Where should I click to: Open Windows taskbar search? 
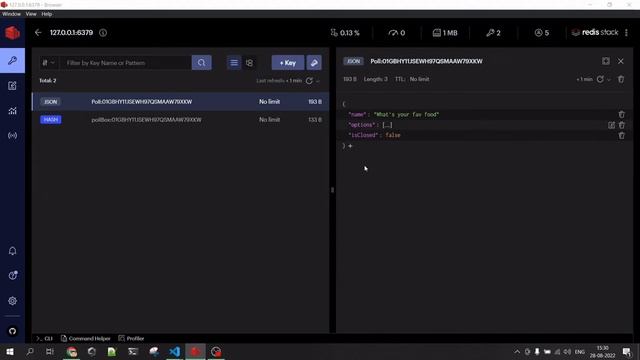[30, 351]
